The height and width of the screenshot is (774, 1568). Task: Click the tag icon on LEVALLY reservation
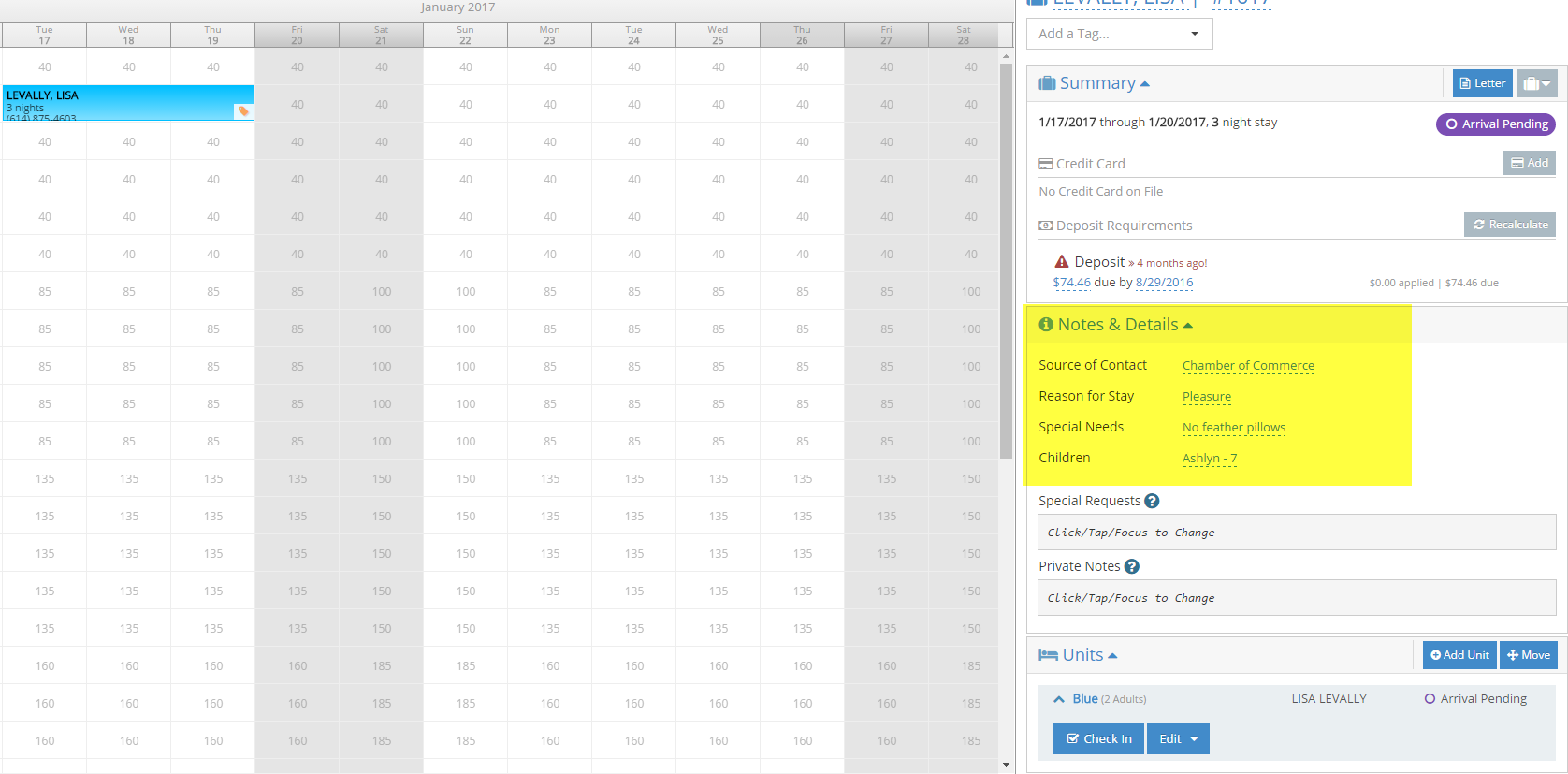pos(243,111)
